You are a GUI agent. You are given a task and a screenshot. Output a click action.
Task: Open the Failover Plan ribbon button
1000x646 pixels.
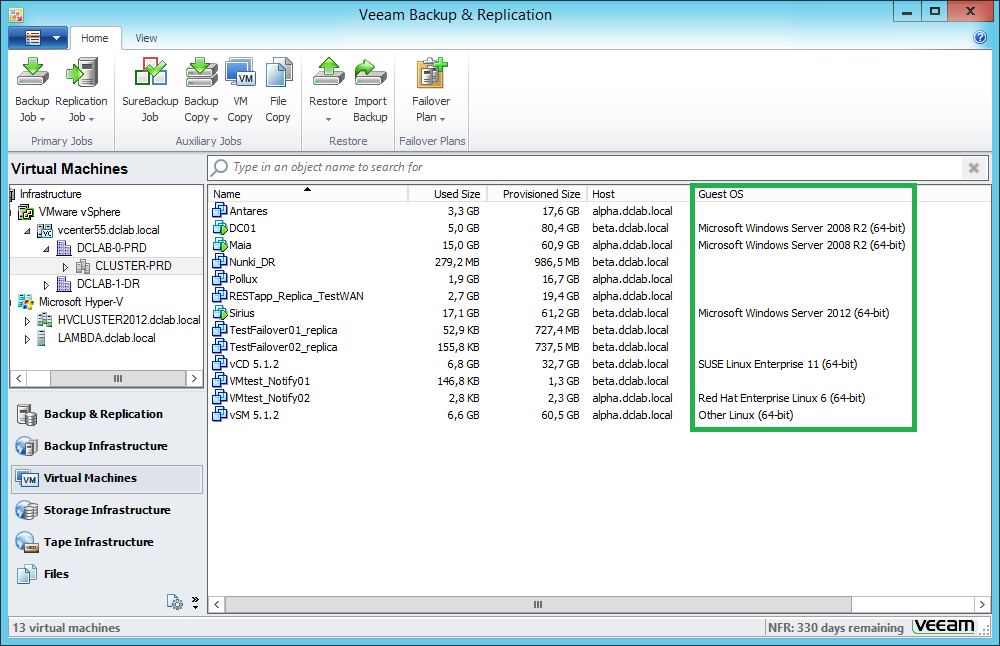[431, 90]
